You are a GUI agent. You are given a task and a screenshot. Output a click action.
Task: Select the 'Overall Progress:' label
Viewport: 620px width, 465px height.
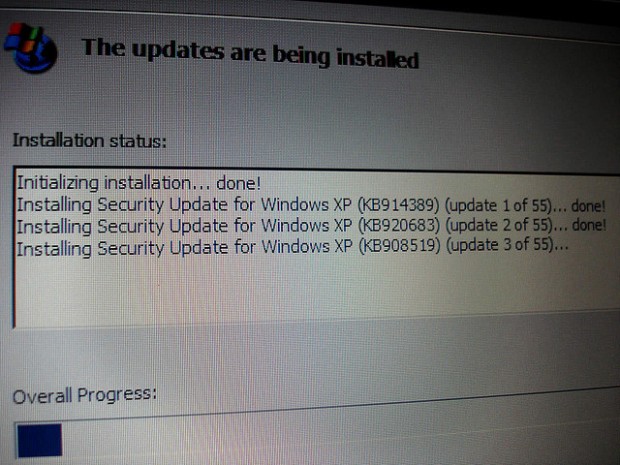click(85, 395)
